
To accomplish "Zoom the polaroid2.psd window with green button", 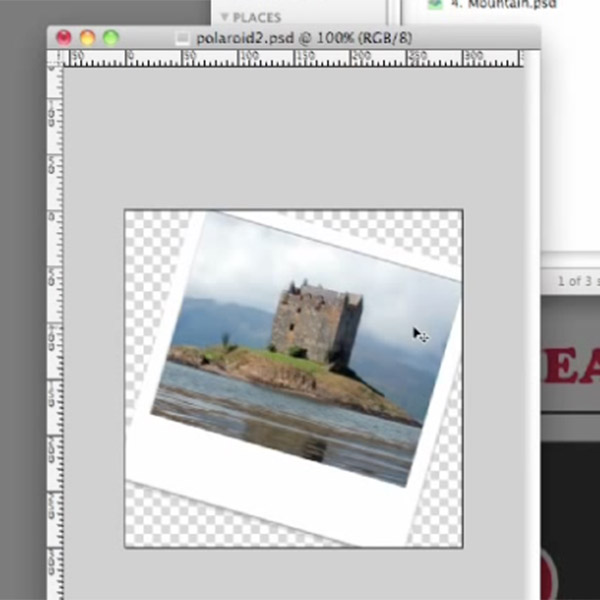I will point(111,38).
